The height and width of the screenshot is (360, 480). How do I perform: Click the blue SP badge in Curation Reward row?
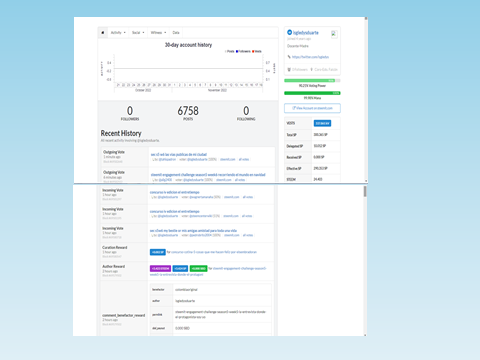coord(158,252)
